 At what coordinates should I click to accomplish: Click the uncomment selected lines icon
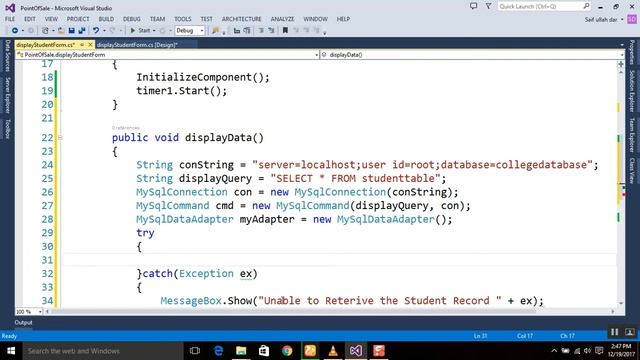coord(271,31)
